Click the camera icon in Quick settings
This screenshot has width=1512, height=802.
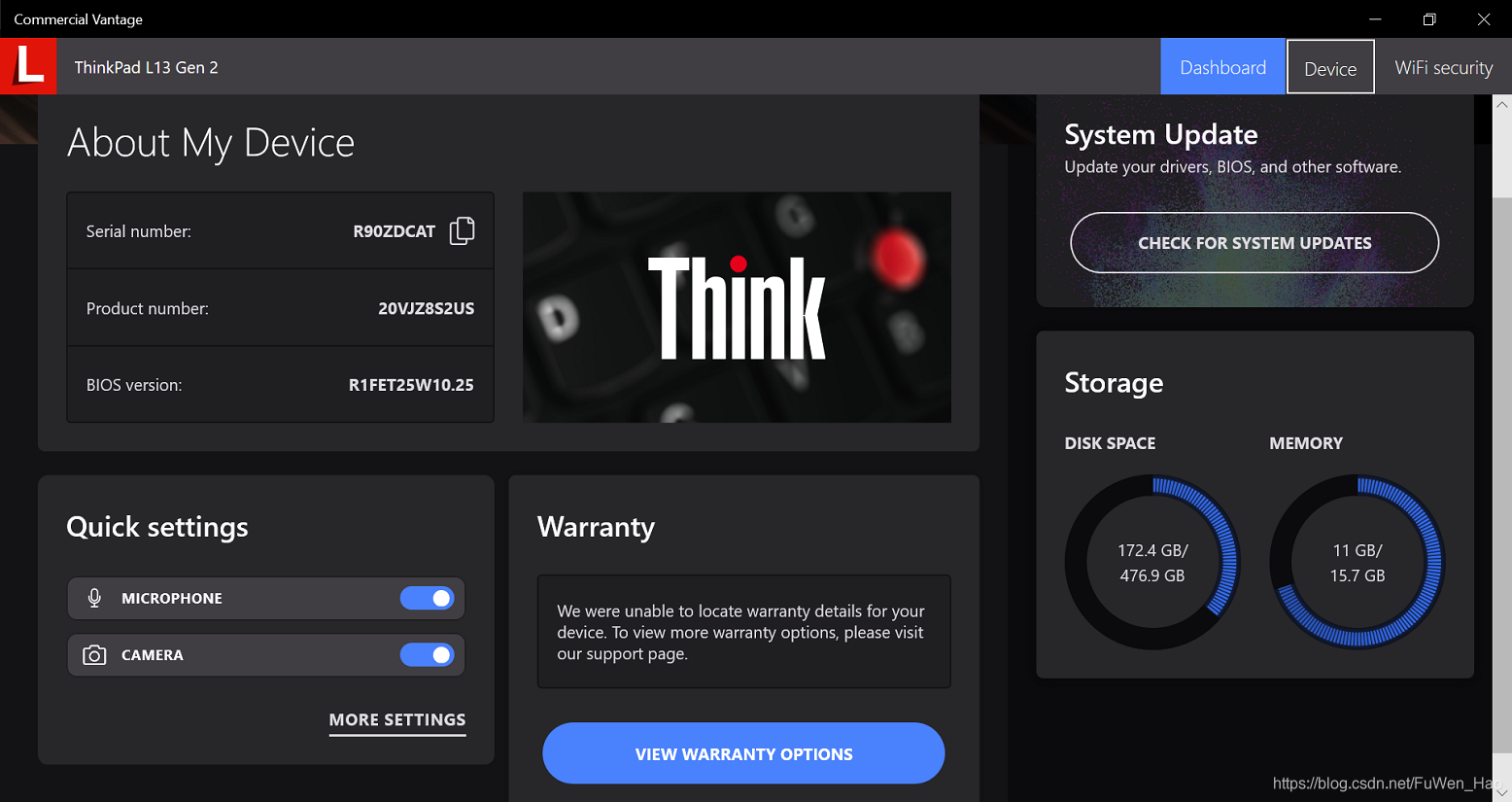tap(94, 655)
